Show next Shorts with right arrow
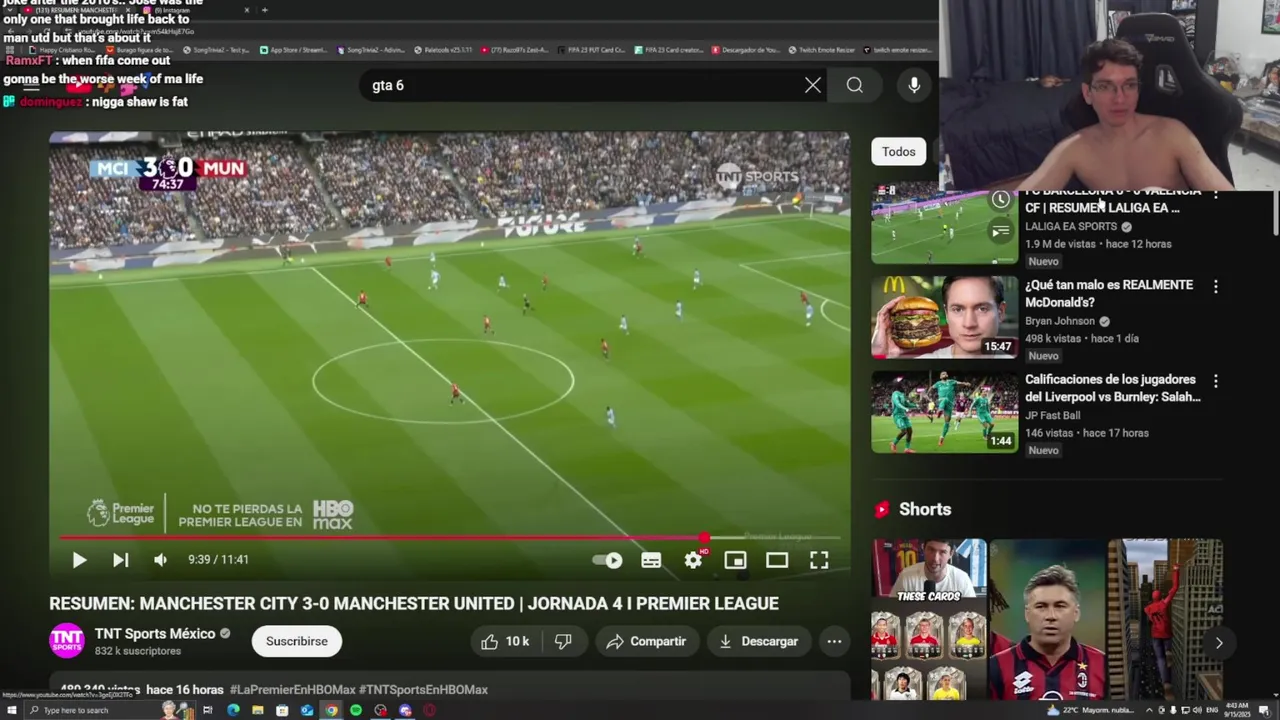This screenshot has height=720, width=1280. (x=1219, y=643)
